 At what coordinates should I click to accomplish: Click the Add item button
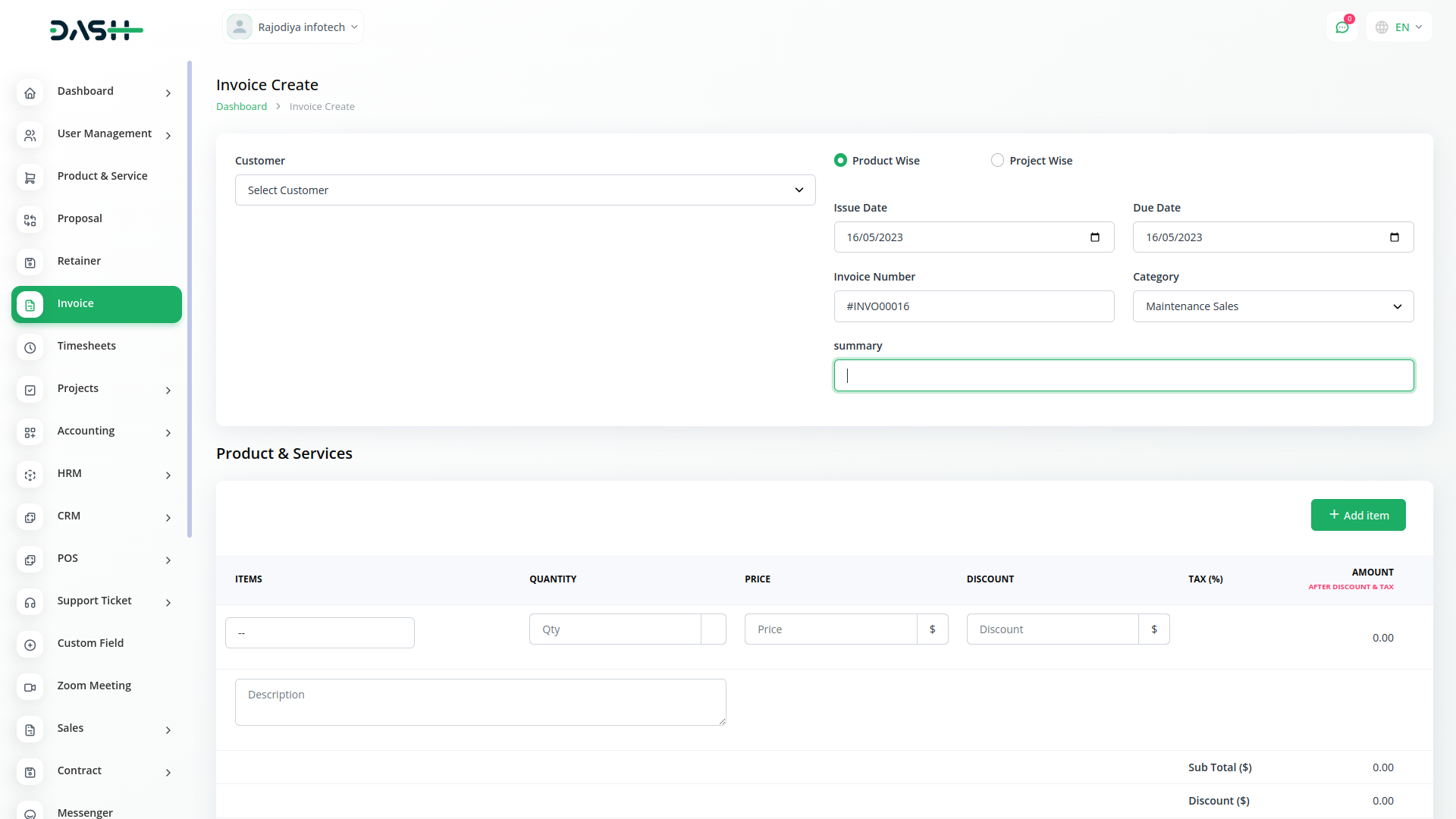click(x=1357, y=515)
